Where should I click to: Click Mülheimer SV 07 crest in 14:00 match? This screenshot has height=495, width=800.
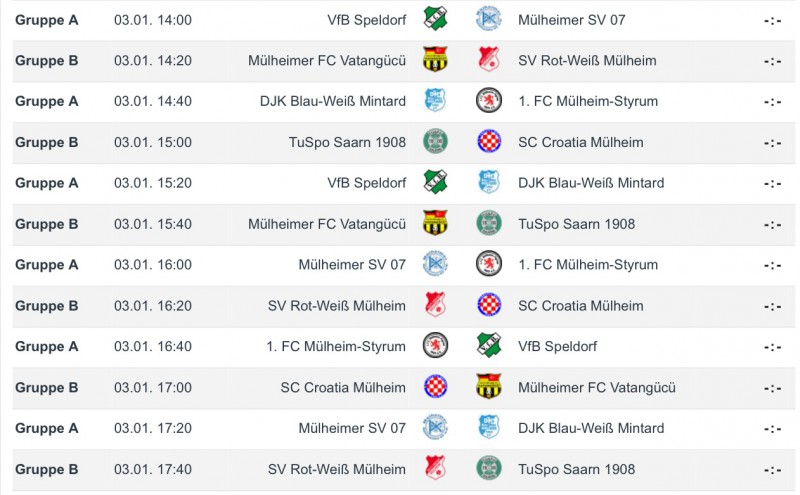489,19
